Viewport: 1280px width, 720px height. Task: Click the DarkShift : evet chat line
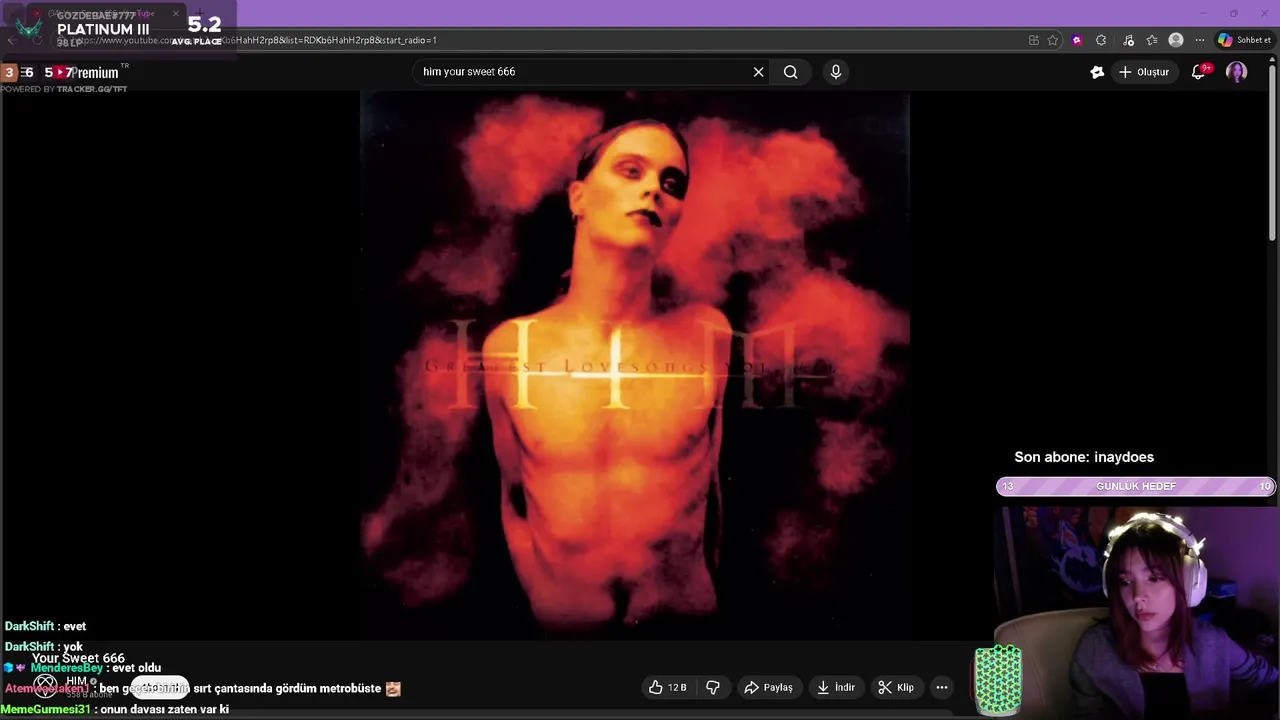(x=45, y=626)
